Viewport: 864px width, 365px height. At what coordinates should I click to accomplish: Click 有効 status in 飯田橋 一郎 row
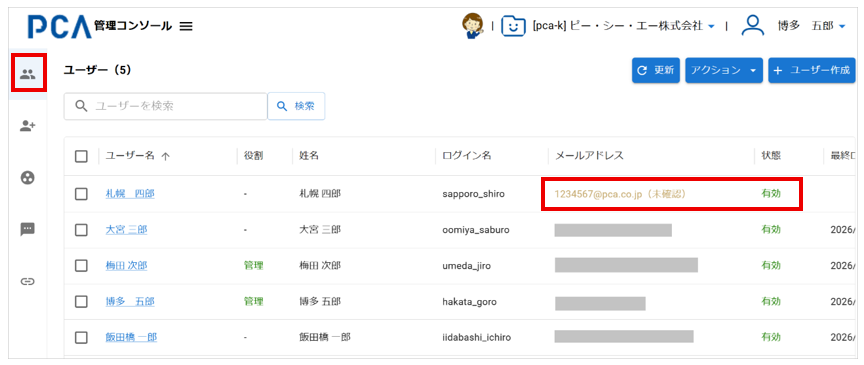pos(770,337)
